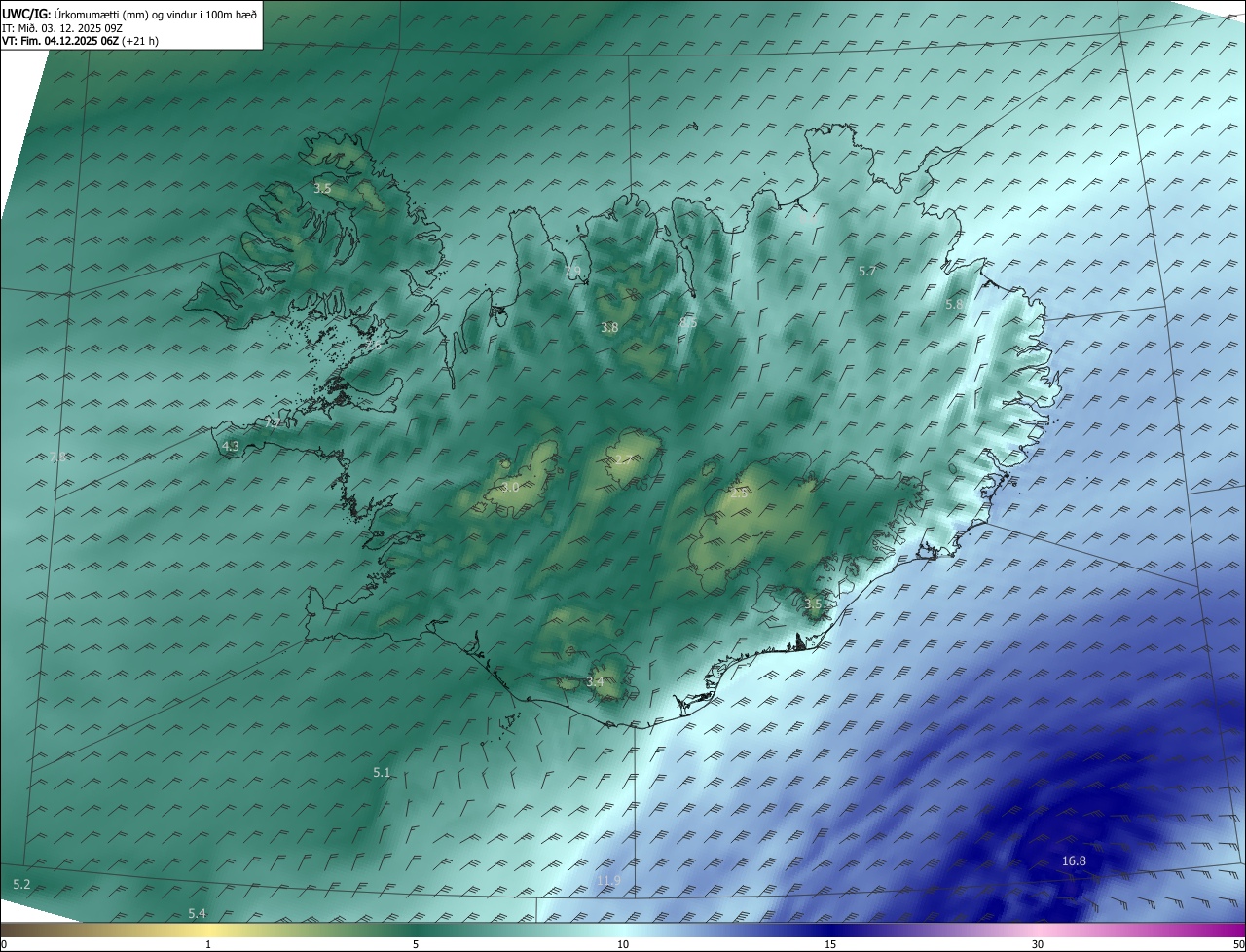This screenshot has height=952, width=1246.
Task: Click the color bar tick label 5
Action: tap(416, 944)
